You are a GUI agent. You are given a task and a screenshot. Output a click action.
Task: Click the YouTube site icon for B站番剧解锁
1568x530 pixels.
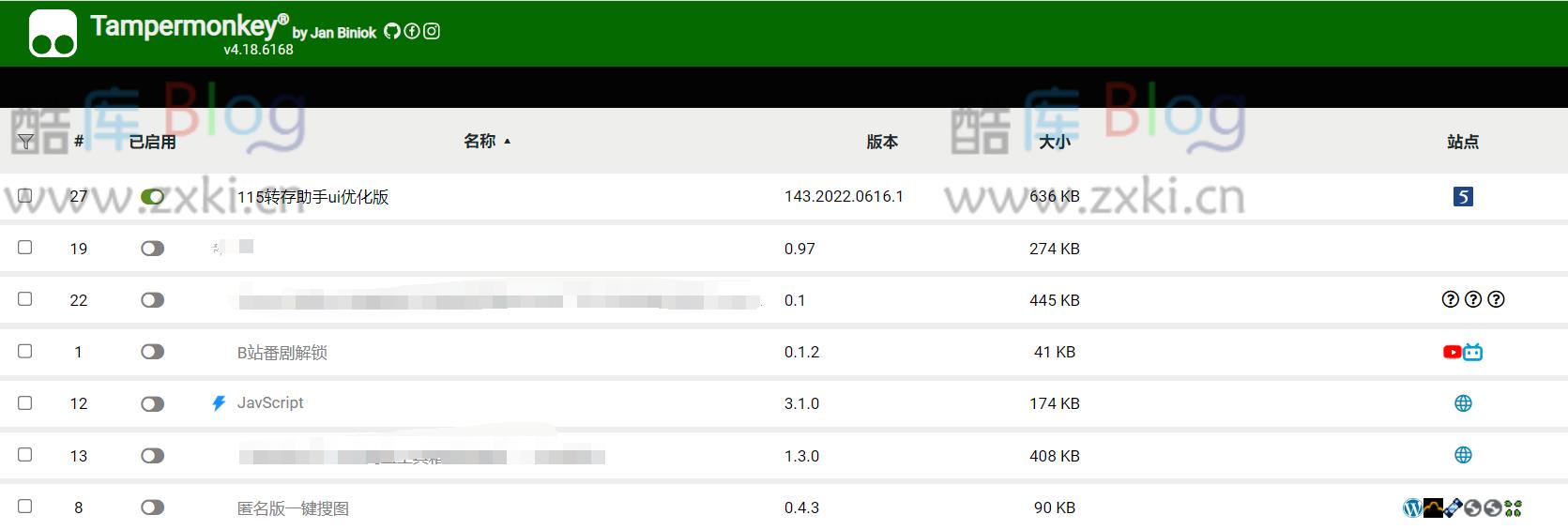[1453, 352]
